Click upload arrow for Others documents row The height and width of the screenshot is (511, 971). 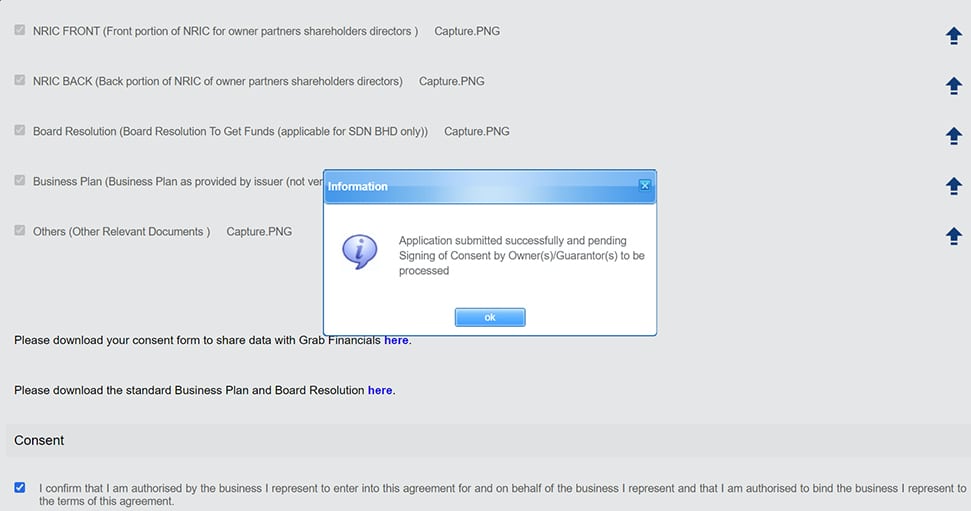tap(954, 236)
